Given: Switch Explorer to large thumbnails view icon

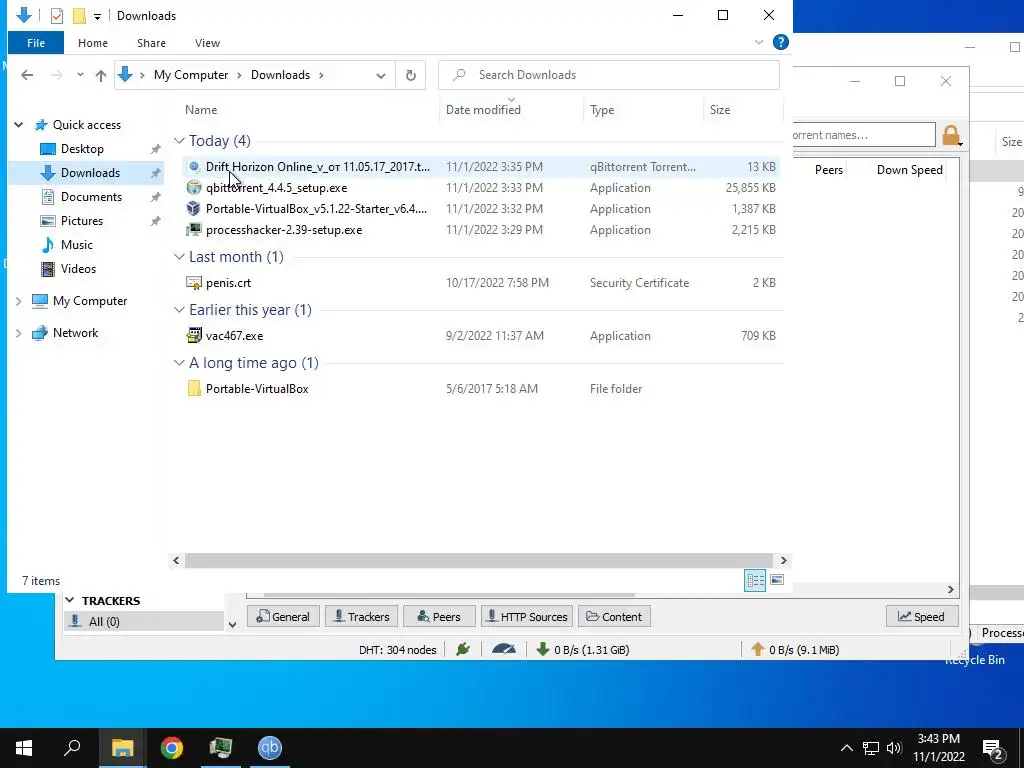Looking at the screenshot, I should tap(777, 580).
